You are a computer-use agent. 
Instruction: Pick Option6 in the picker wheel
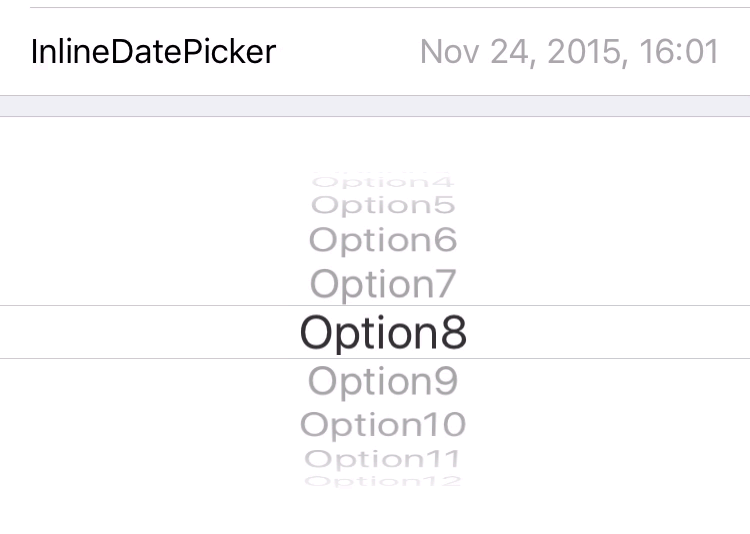click(383, 240)
